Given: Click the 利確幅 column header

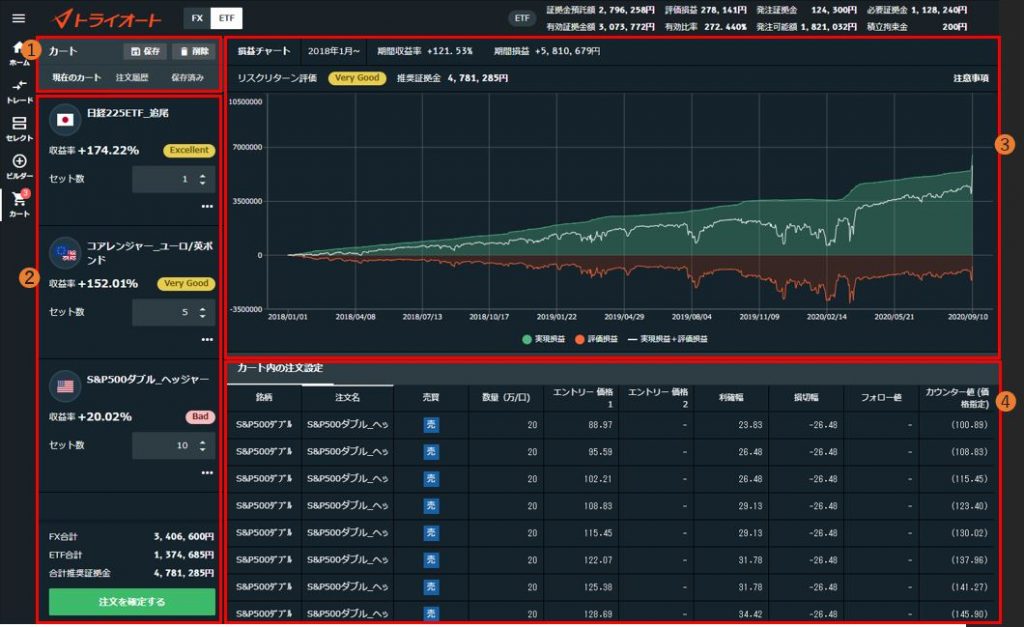Looking at the screenshot, I should coord(731,397).
